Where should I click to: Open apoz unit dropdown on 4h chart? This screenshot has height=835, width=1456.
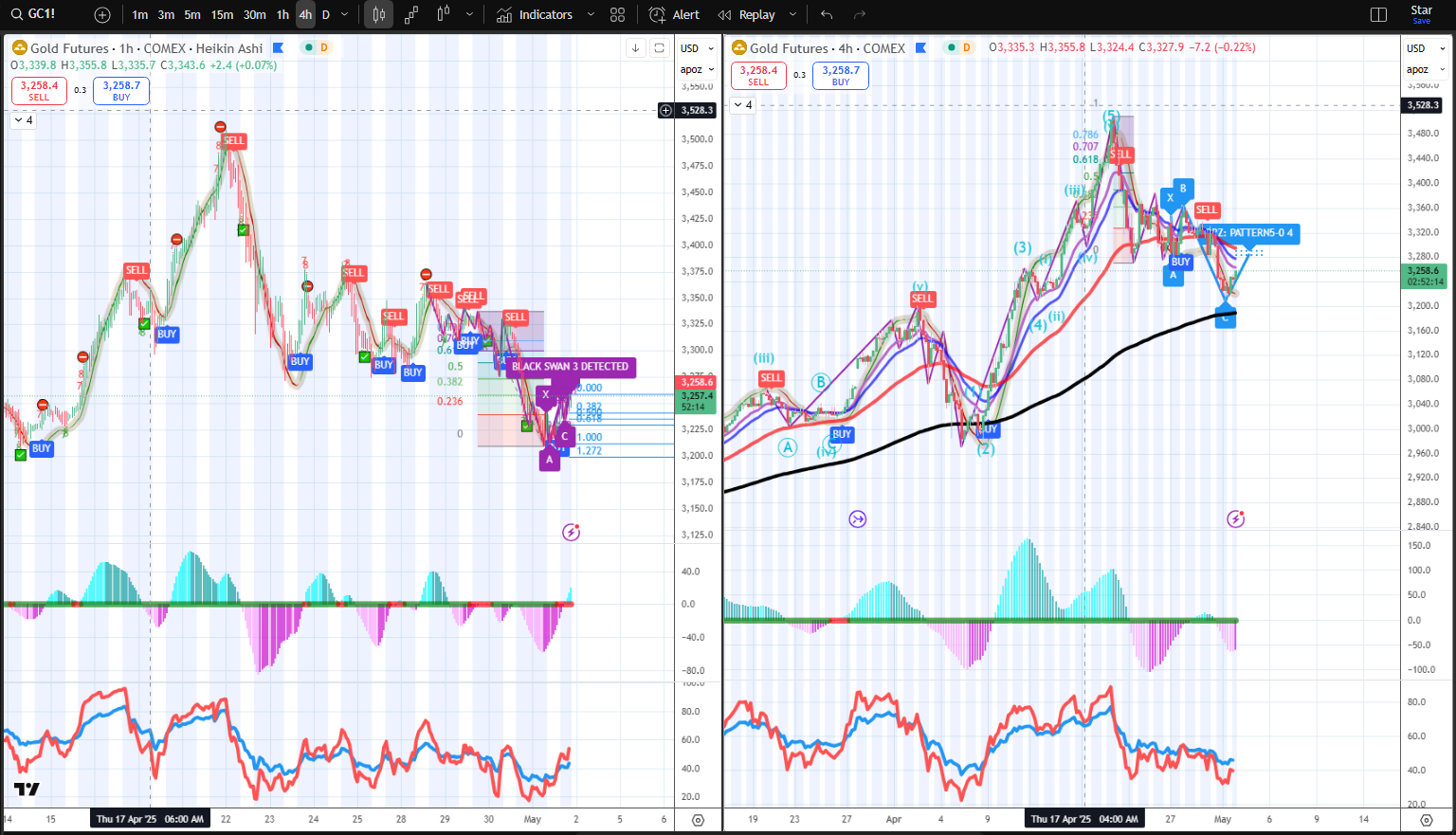coord(1426,69)
